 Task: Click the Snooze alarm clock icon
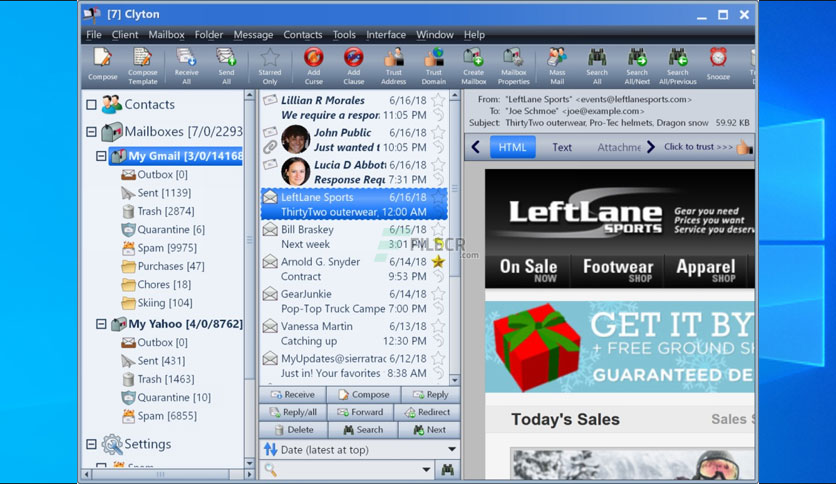pos(718,58)
